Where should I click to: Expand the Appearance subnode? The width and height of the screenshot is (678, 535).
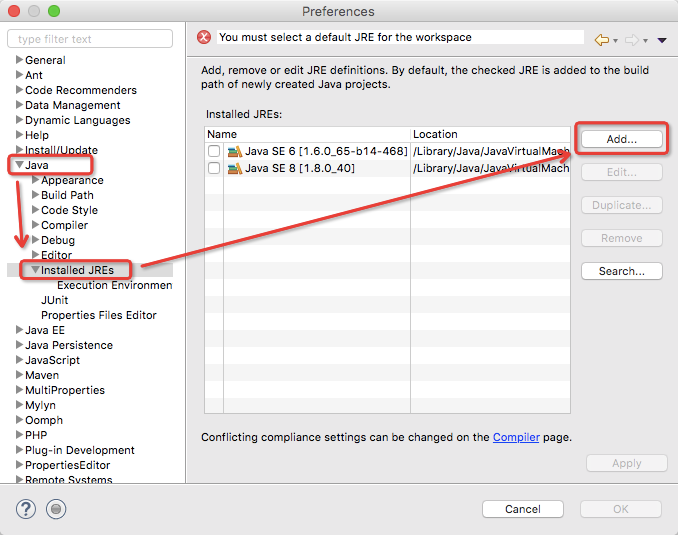[35, 179]
